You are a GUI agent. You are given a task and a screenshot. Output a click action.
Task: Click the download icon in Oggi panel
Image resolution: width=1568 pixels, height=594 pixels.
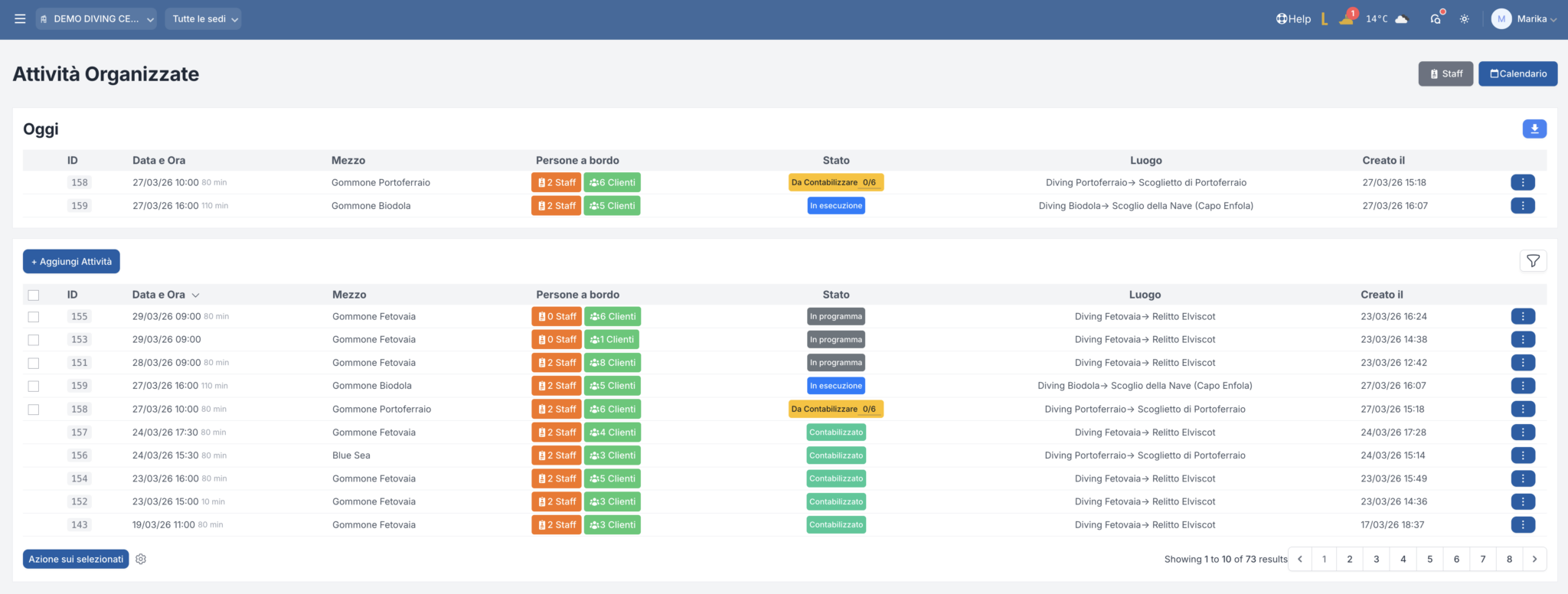[x=1534, y=129]
